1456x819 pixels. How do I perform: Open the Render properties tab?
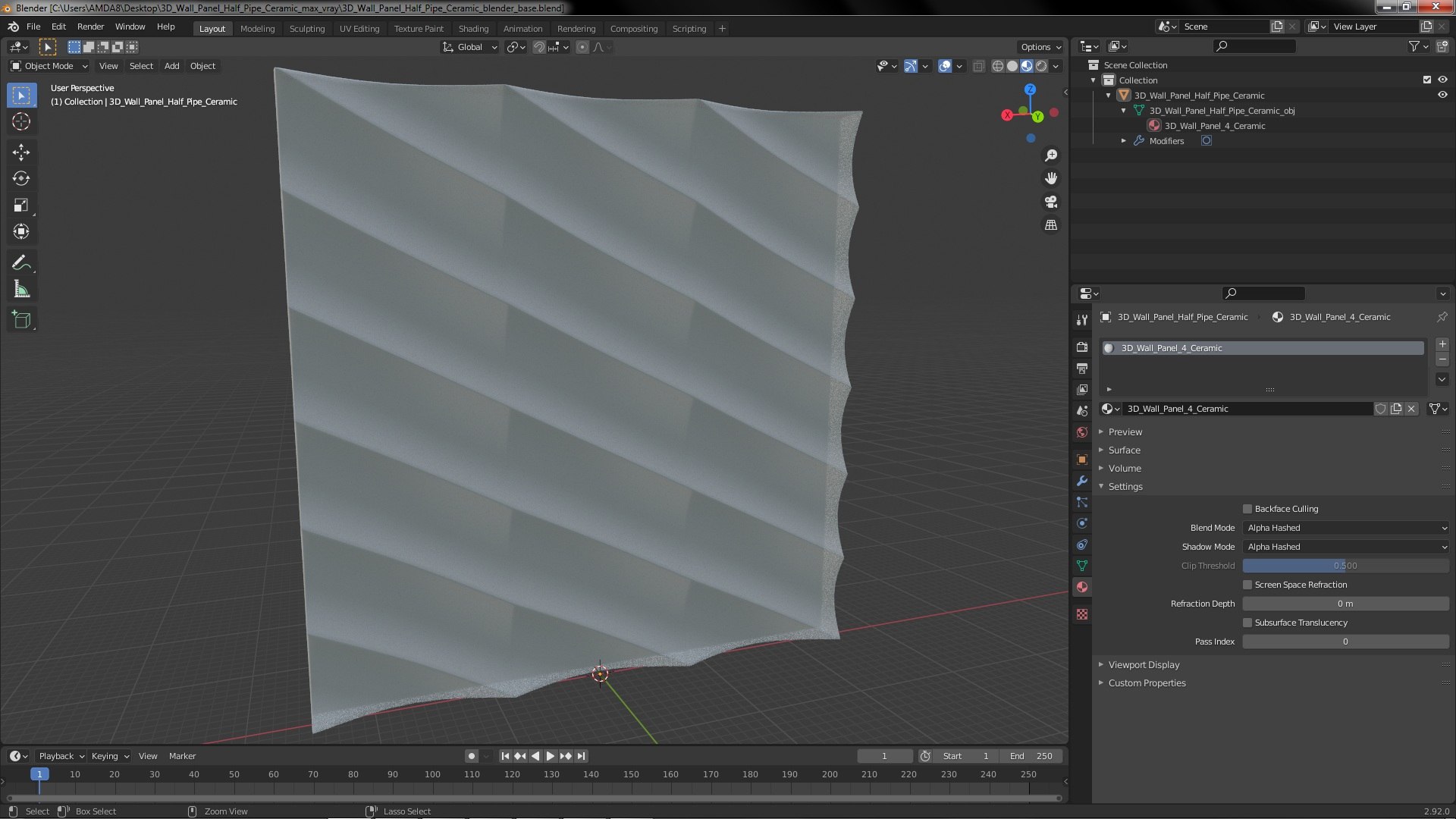(1082, 347)
